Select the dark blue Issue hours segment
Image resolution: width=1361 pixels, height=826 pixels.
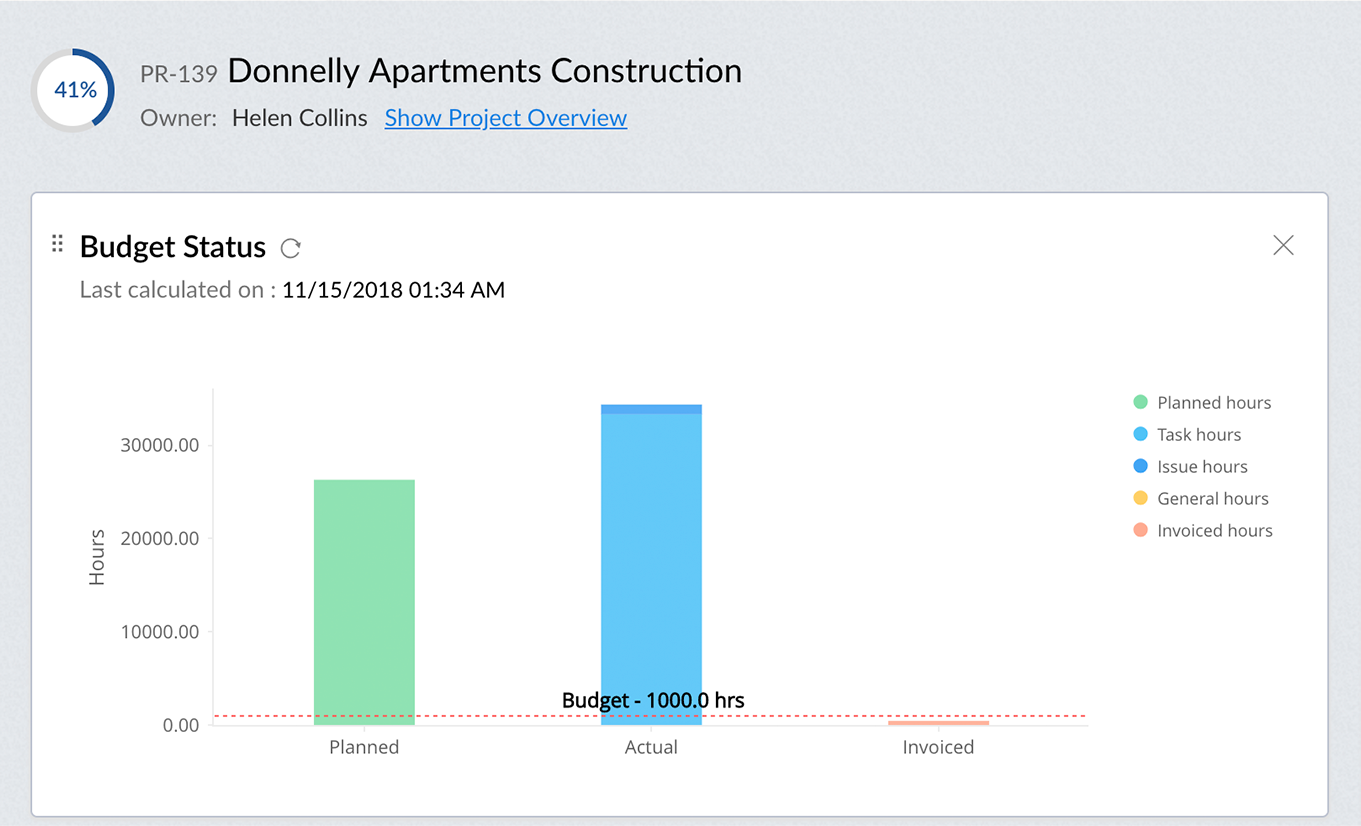[x=651, y=409]
